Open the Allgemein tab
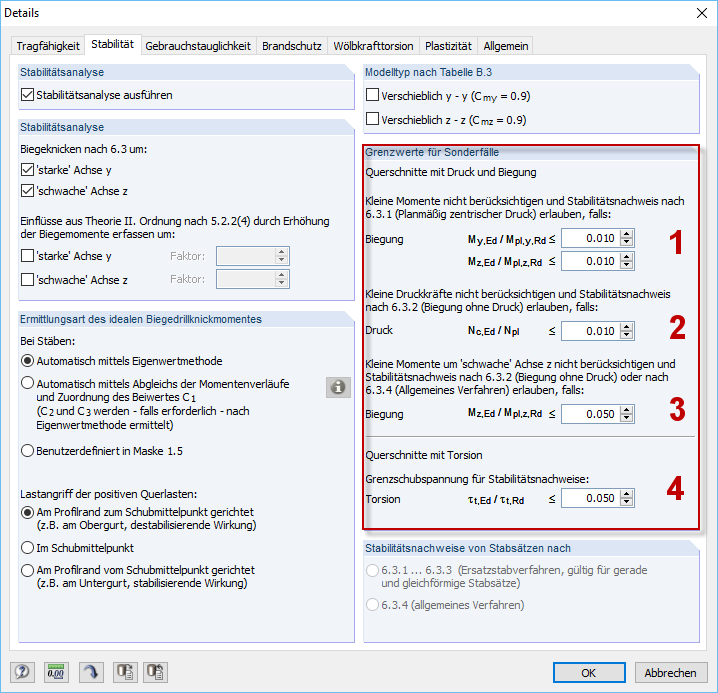Image resolution: width=718 pixels, height=693 pixels. (506, 46)
